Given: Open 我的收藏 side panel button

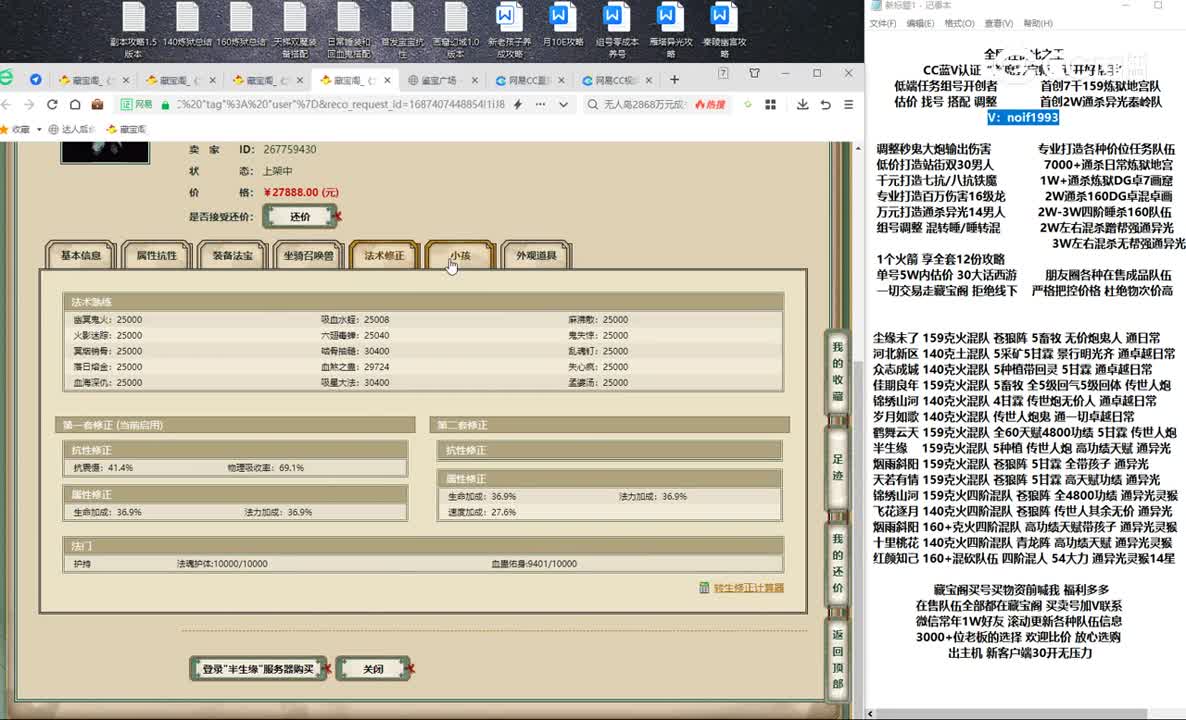Looking at the screenshot, I should pyautogui.click(x=837, y=371).
